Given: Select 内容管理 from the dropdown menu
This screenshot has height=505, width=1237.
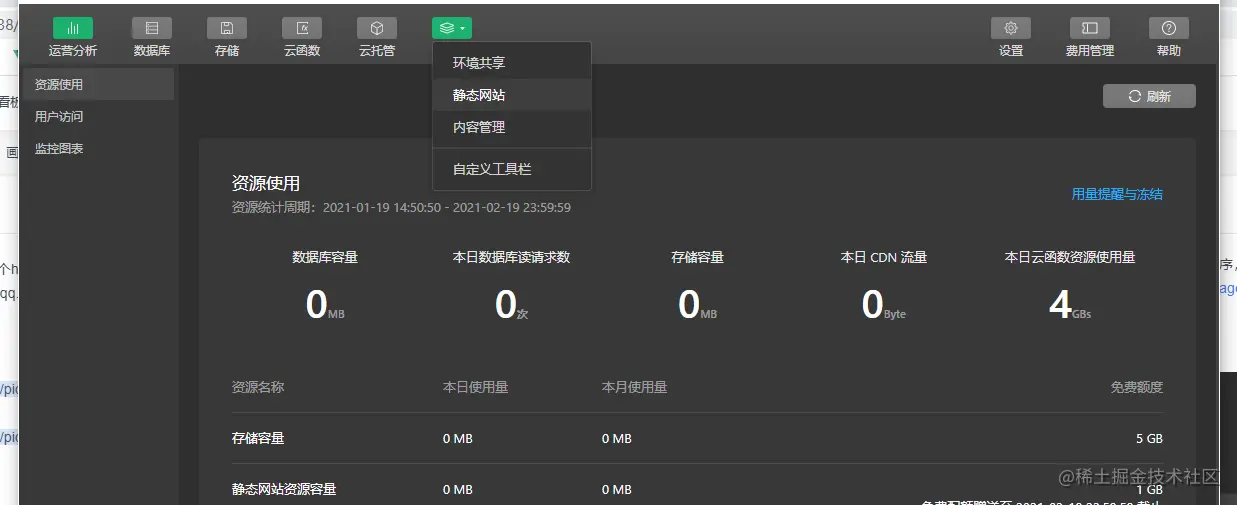Looking at the screenshot, I should tap(512, 127).
